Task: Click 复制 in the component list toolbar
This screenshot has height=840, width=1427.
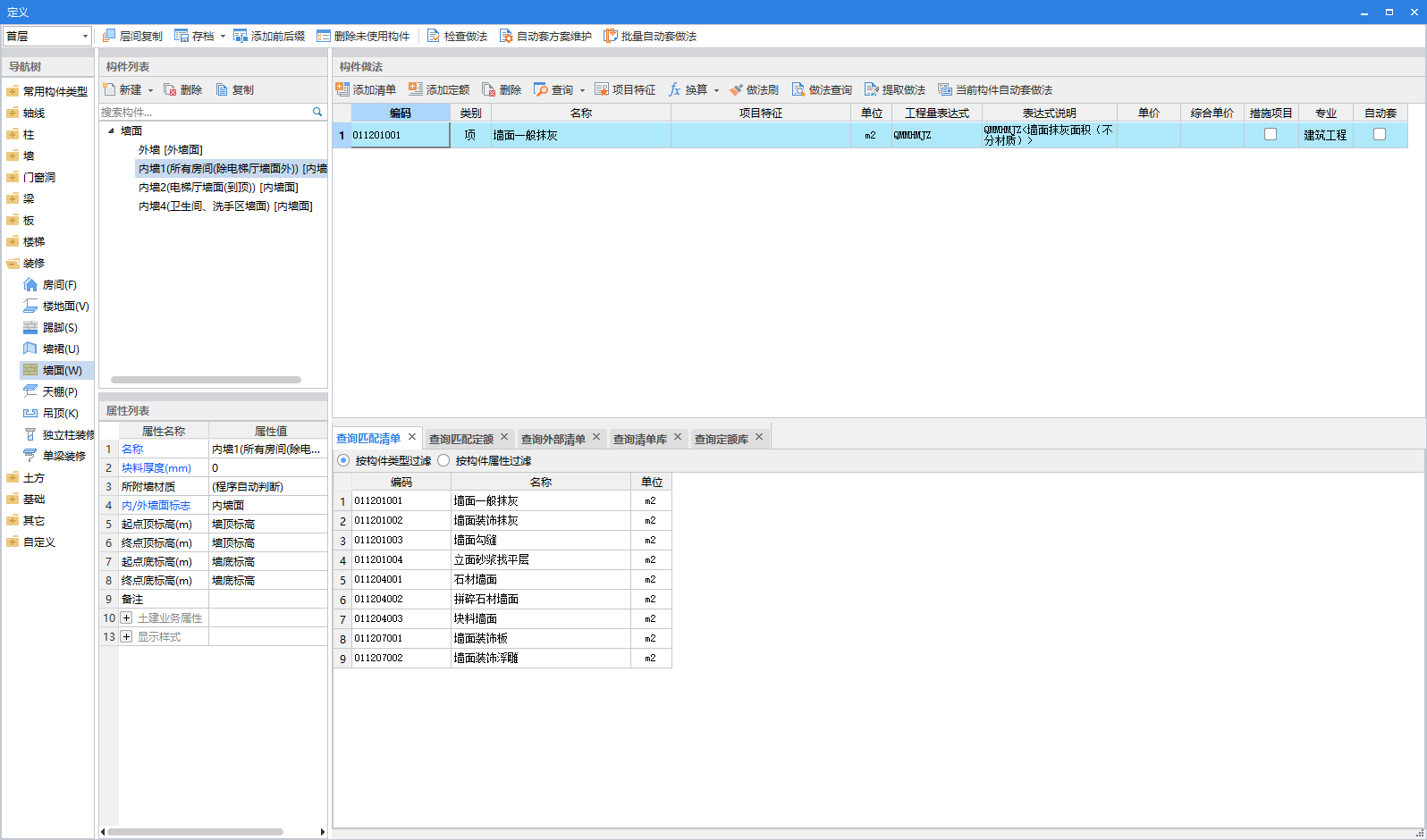Action: point(234,89)
